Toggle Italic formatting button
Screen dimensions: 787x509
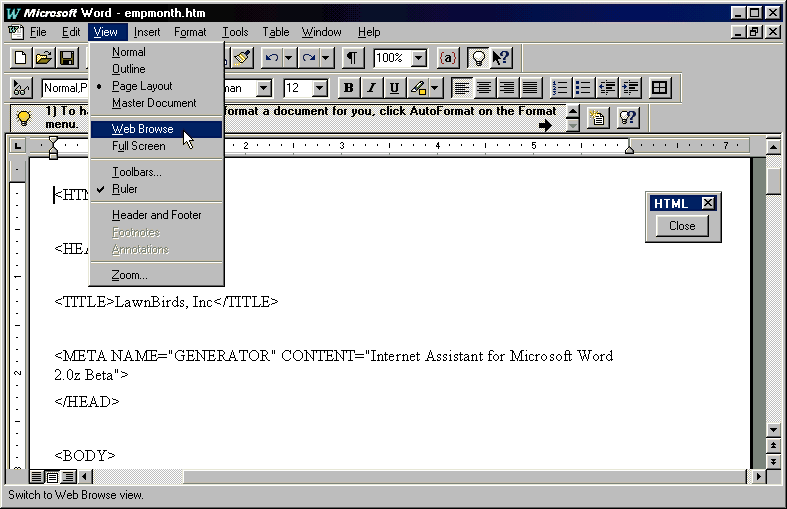[x=371, y=88]
